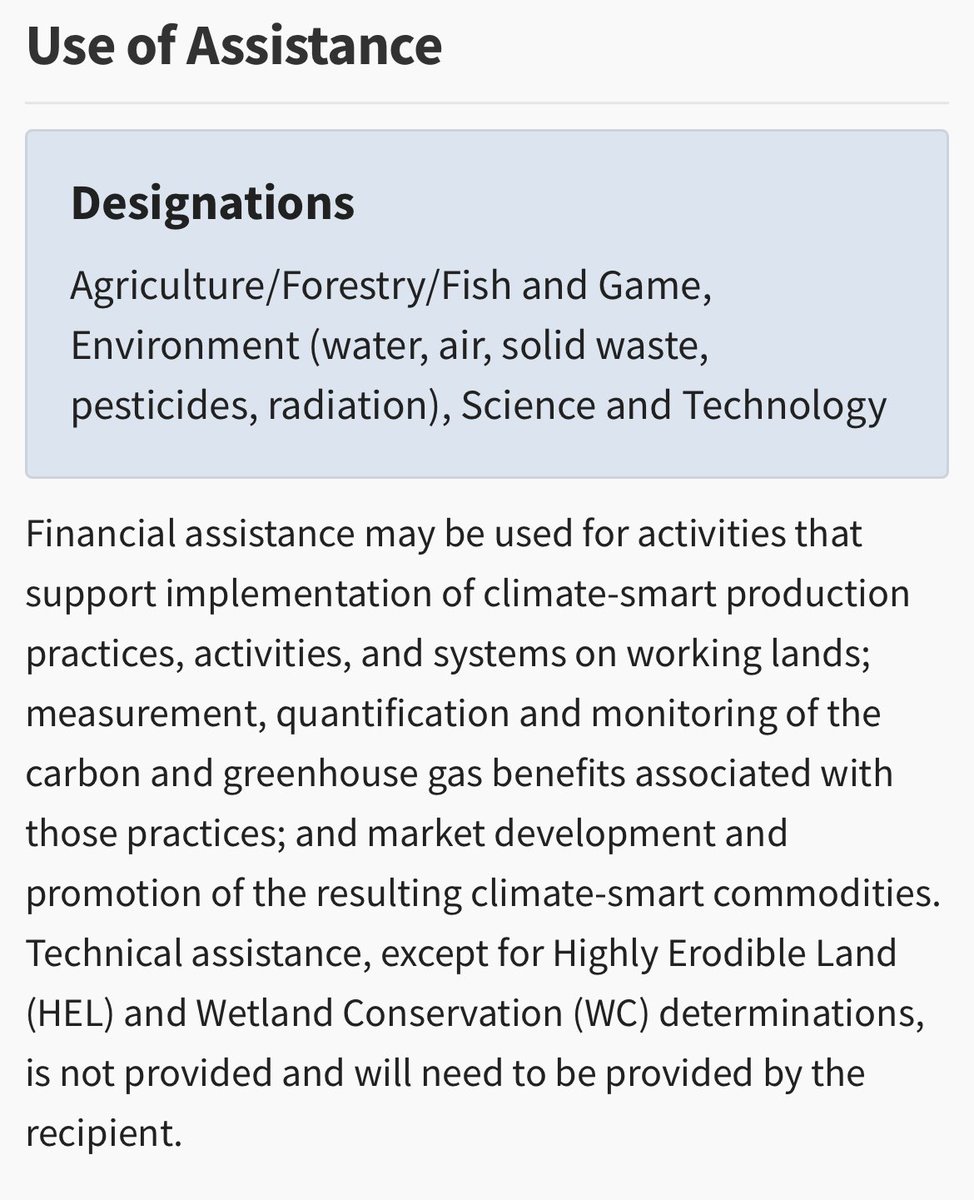Viewport: 974px width, 1200px height.
Task: Click the divider line below the heading
Action: (x=487, y=103)
